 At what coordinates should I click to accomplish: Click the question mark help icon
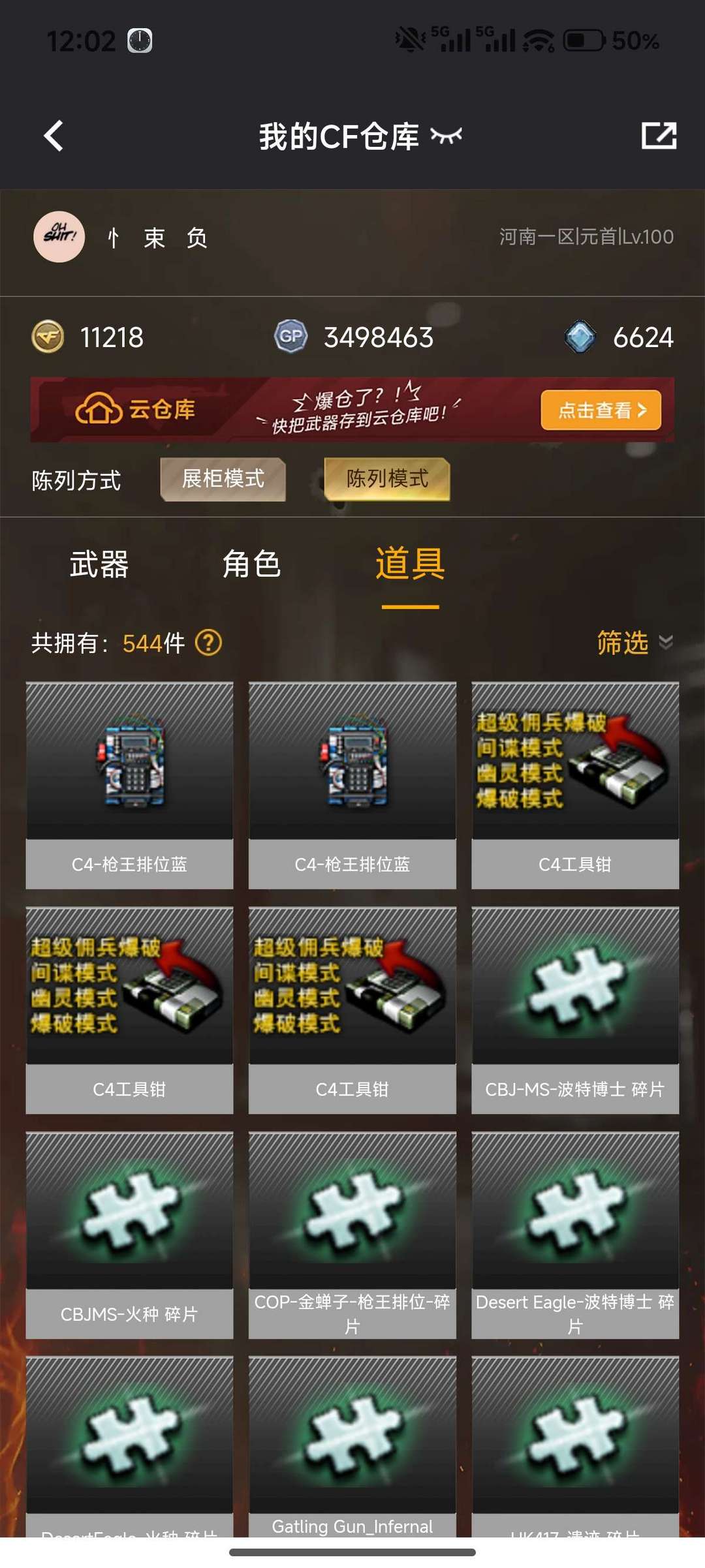click(x=209, y=643)
